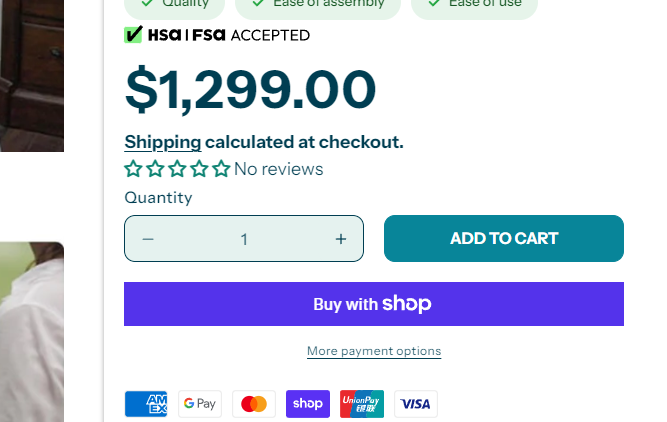This screenshot has height=422, width=667.
Task: Click the No reviews text
Action: tap(279, 169)
